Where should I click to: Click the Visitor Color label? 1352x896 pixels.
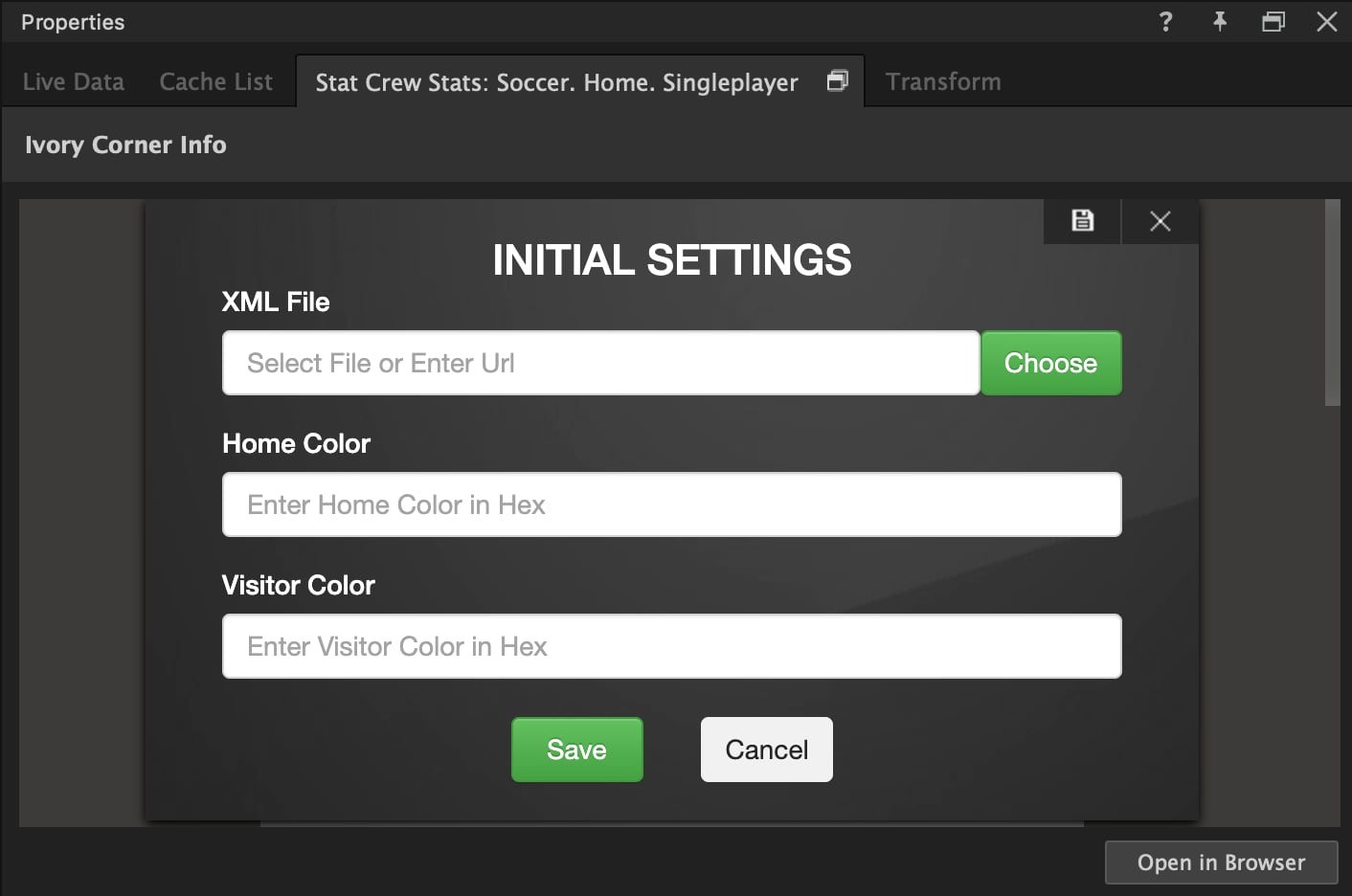coord(299,585)
